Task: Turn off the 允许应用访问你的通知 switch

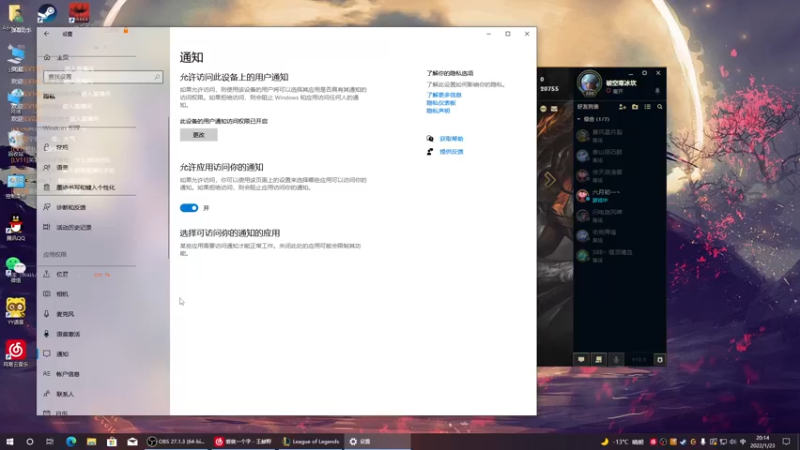Action: (189, 208)
